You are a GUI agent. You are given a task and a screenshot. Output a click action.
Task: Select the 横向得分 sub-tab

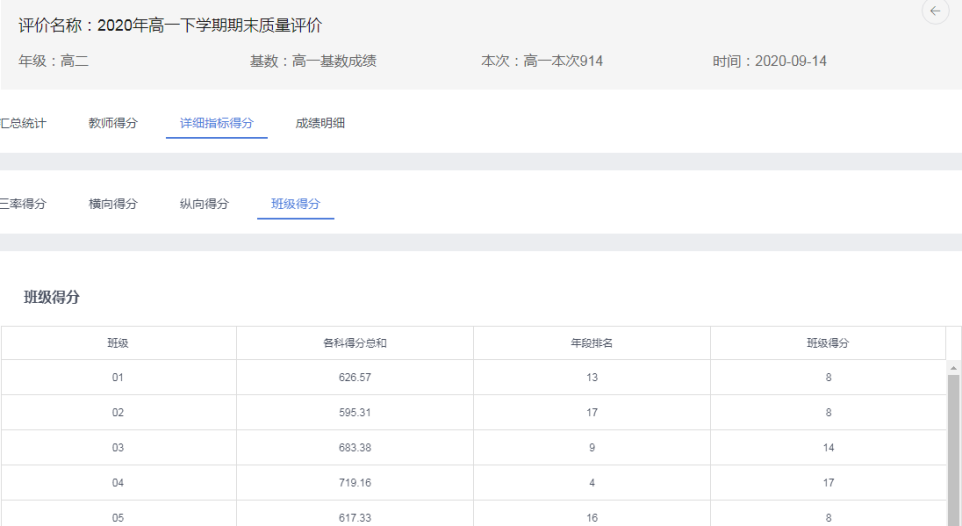(x=113, y=204)
